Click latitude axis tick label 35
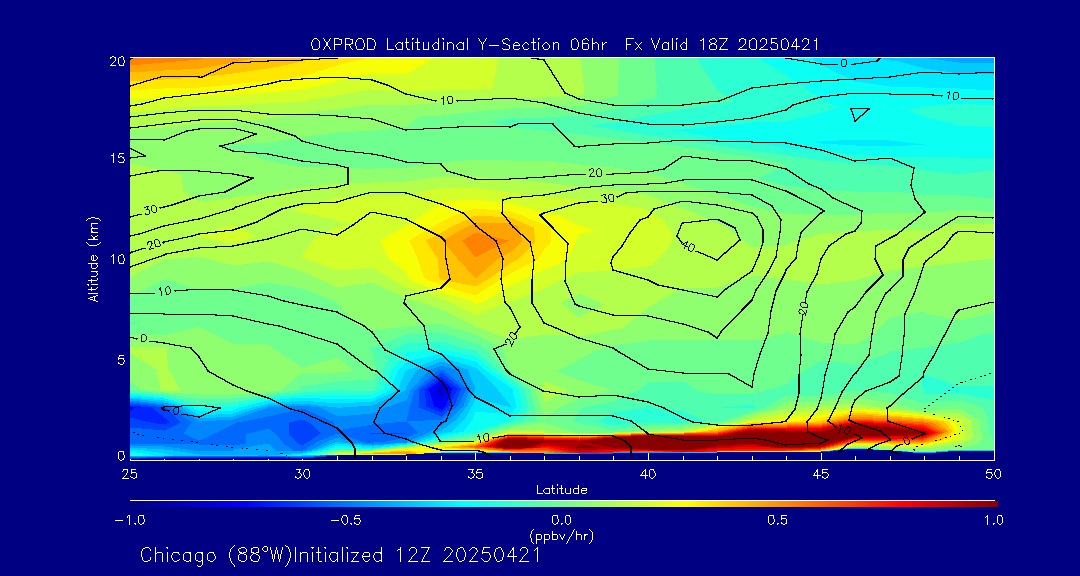The image size is (1080, 576). coord(475,474)
